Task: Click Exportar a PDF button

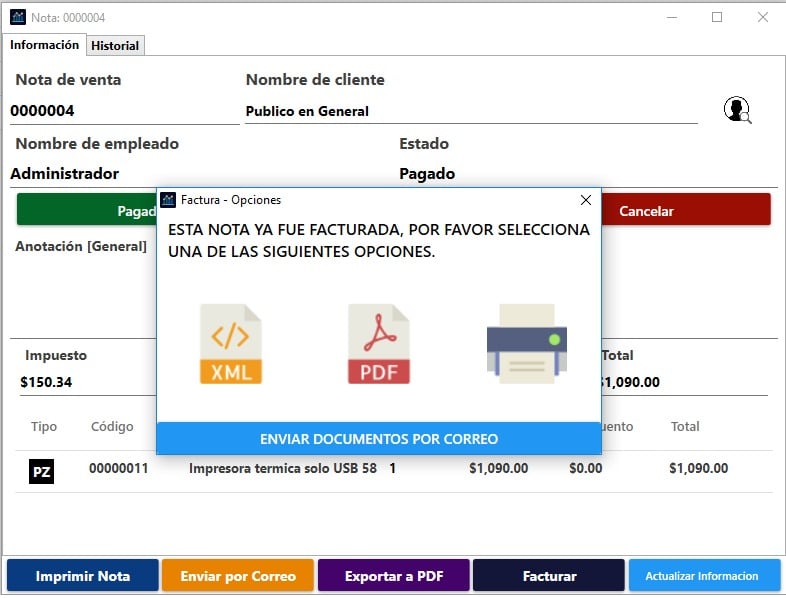Action: tap(393, 576)
